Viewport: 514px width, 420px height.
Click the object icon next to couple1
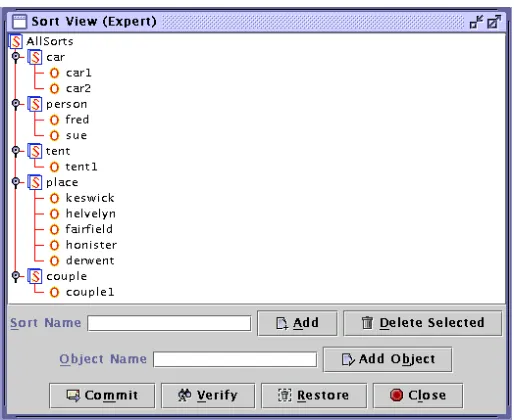click(54, 292)
